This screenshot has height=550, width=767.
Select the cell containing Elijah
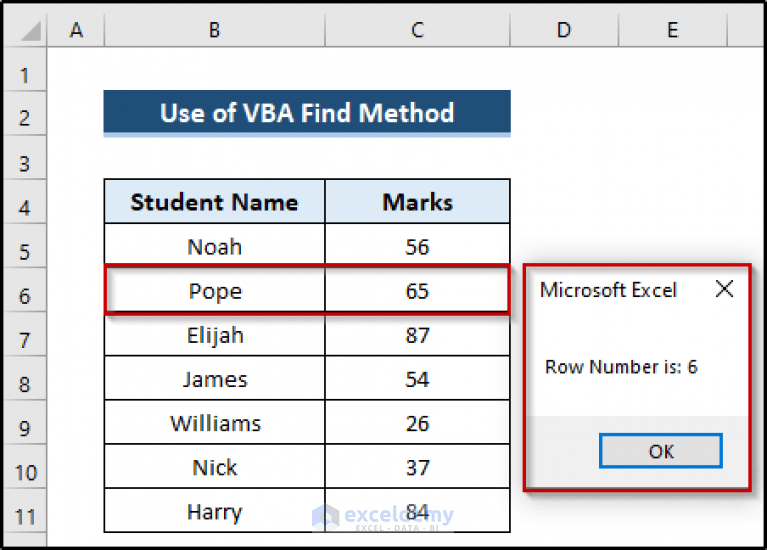(x=214, y=334)
